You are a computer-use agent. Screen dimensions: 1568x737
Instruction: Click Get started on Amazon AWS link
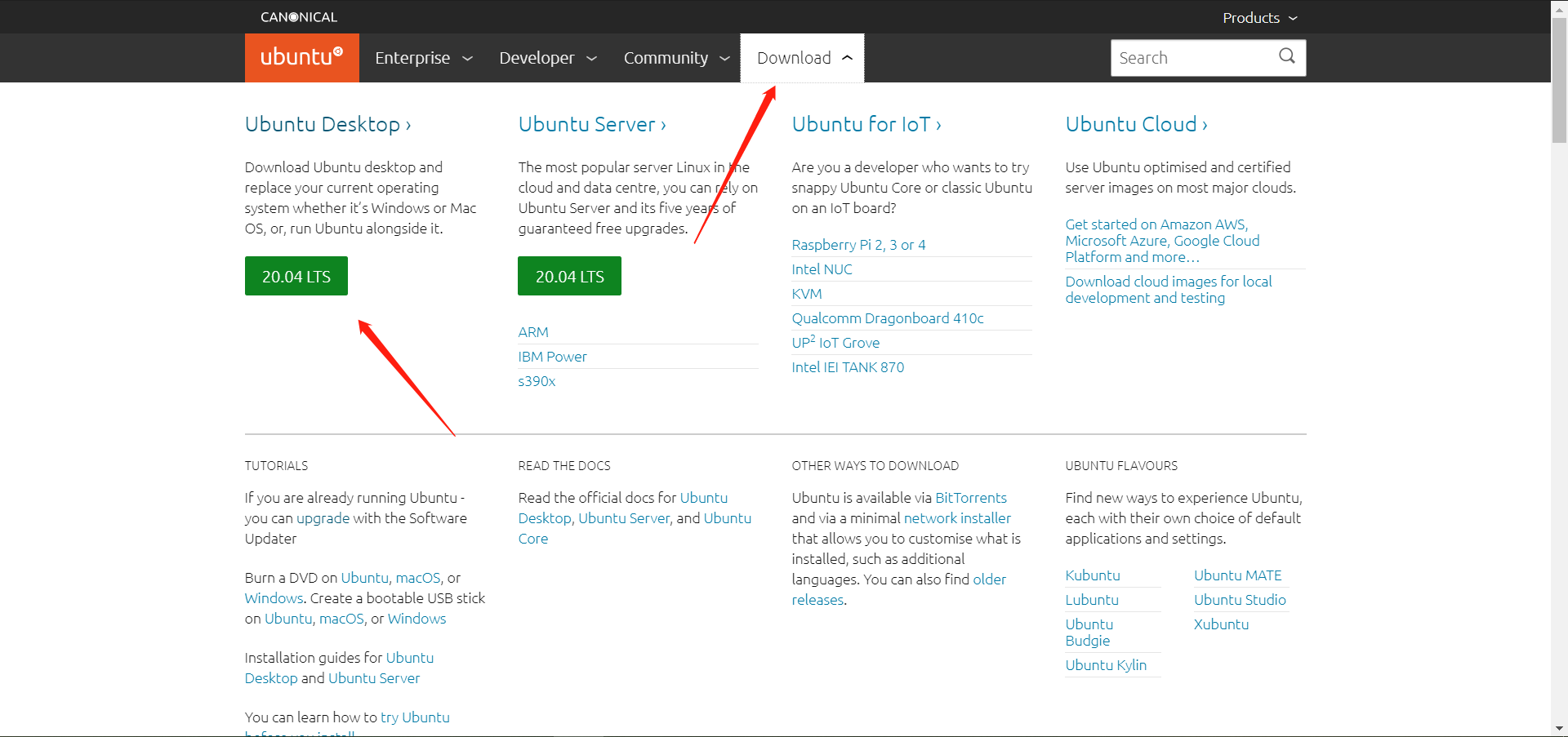pyautogui.click(x=1162, y=241)
